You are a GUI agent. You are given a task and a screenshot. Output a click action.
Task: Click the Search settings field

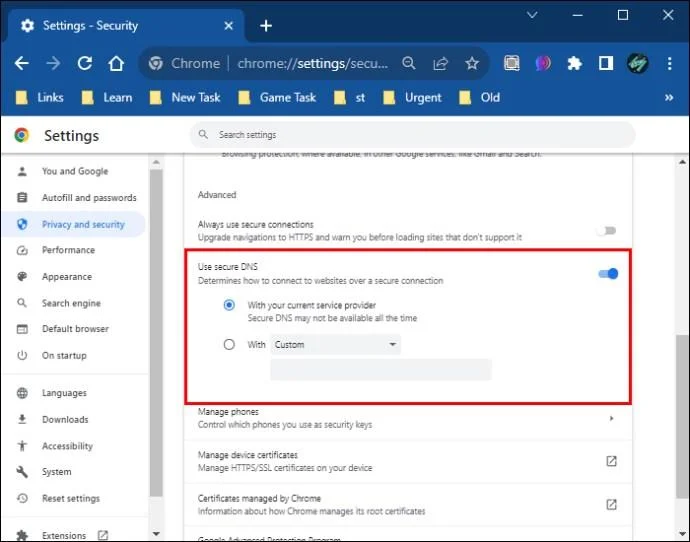pos(412,135)
